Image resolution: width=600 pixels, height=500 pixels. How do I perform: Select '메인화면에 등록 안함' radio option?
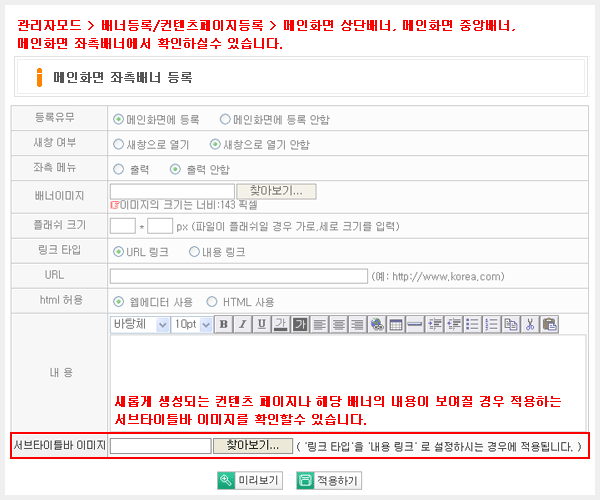click(224, 118)
